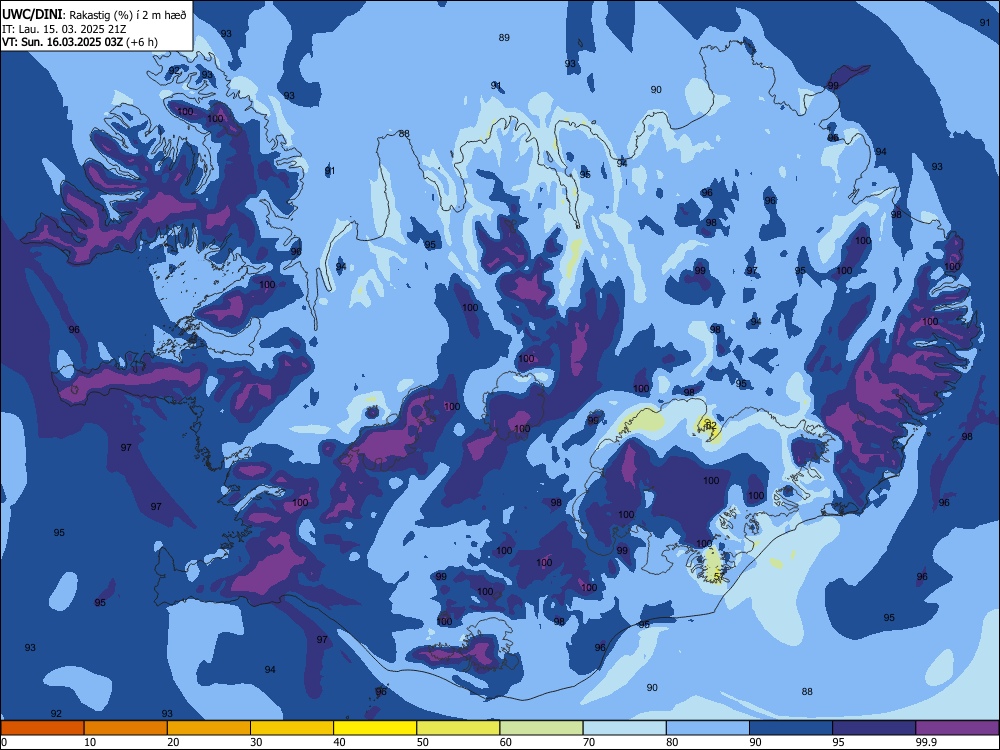Screen dimensions: 1000x750
Task: Pick the 60–70 light green legend swatch
Action: click(541, 728)
